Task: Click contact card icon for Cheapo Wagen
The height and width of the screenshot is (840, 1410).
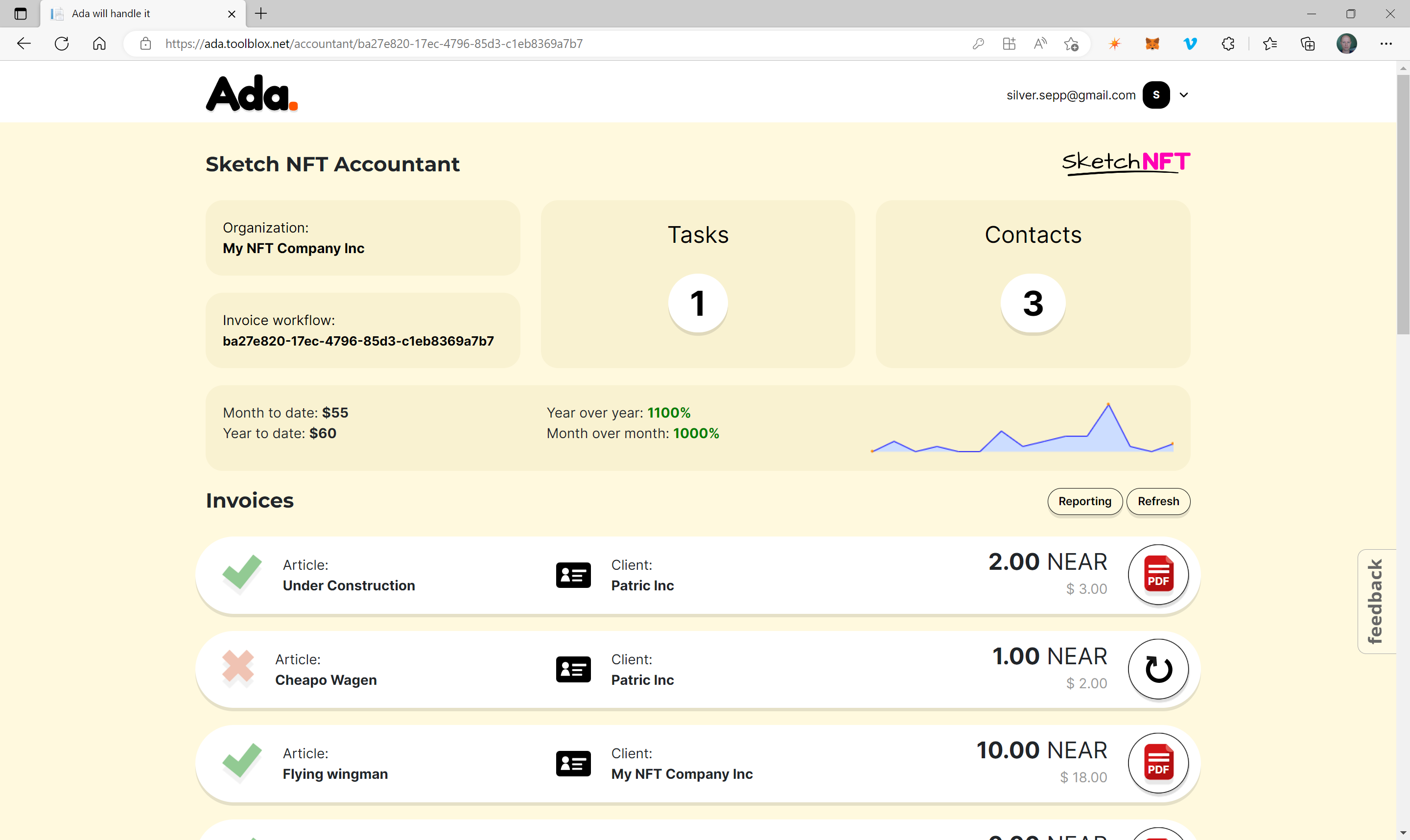Action: pos(573,669)
